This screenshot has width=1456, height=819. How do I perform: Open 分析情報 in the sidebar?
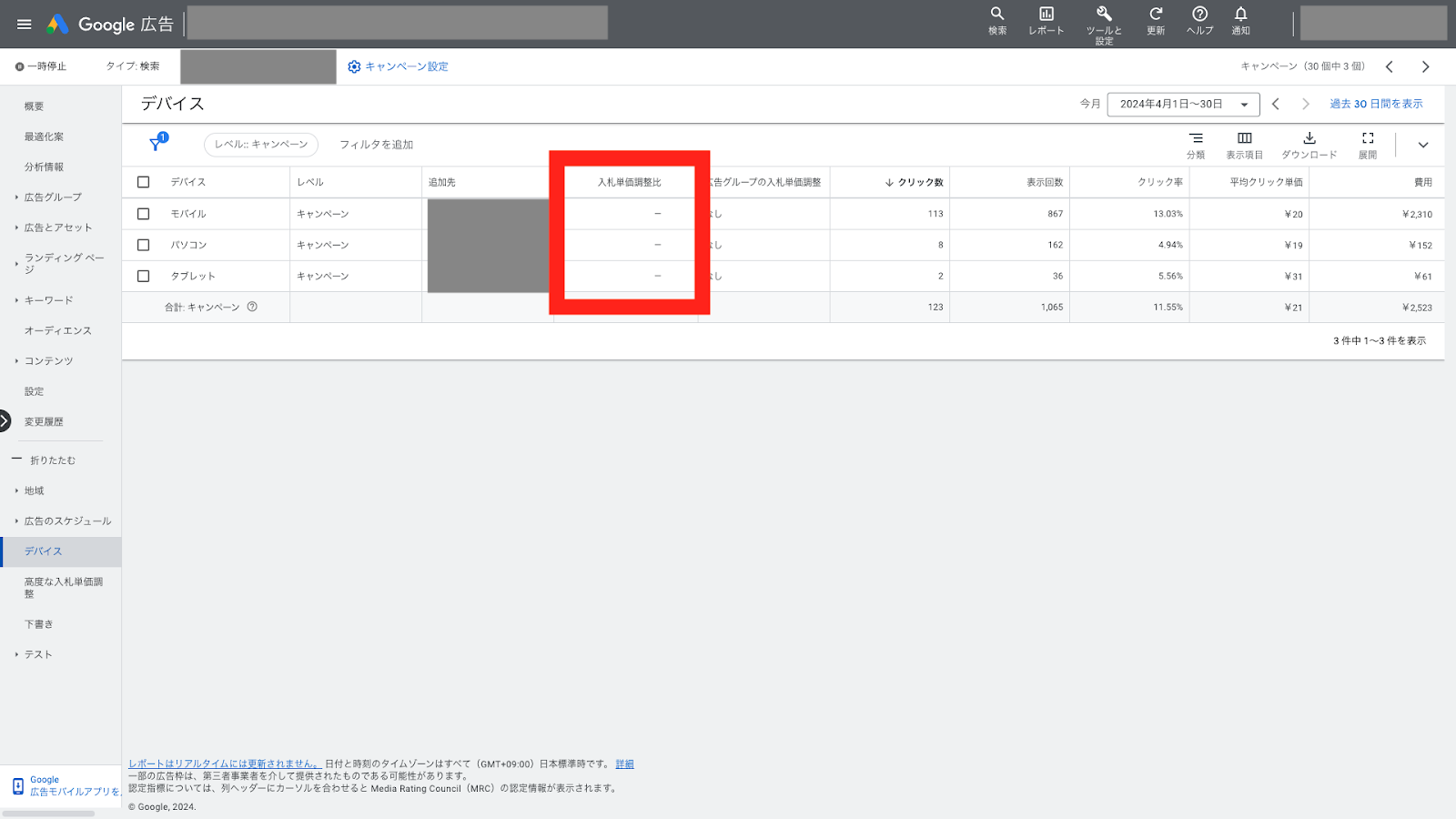44,167
